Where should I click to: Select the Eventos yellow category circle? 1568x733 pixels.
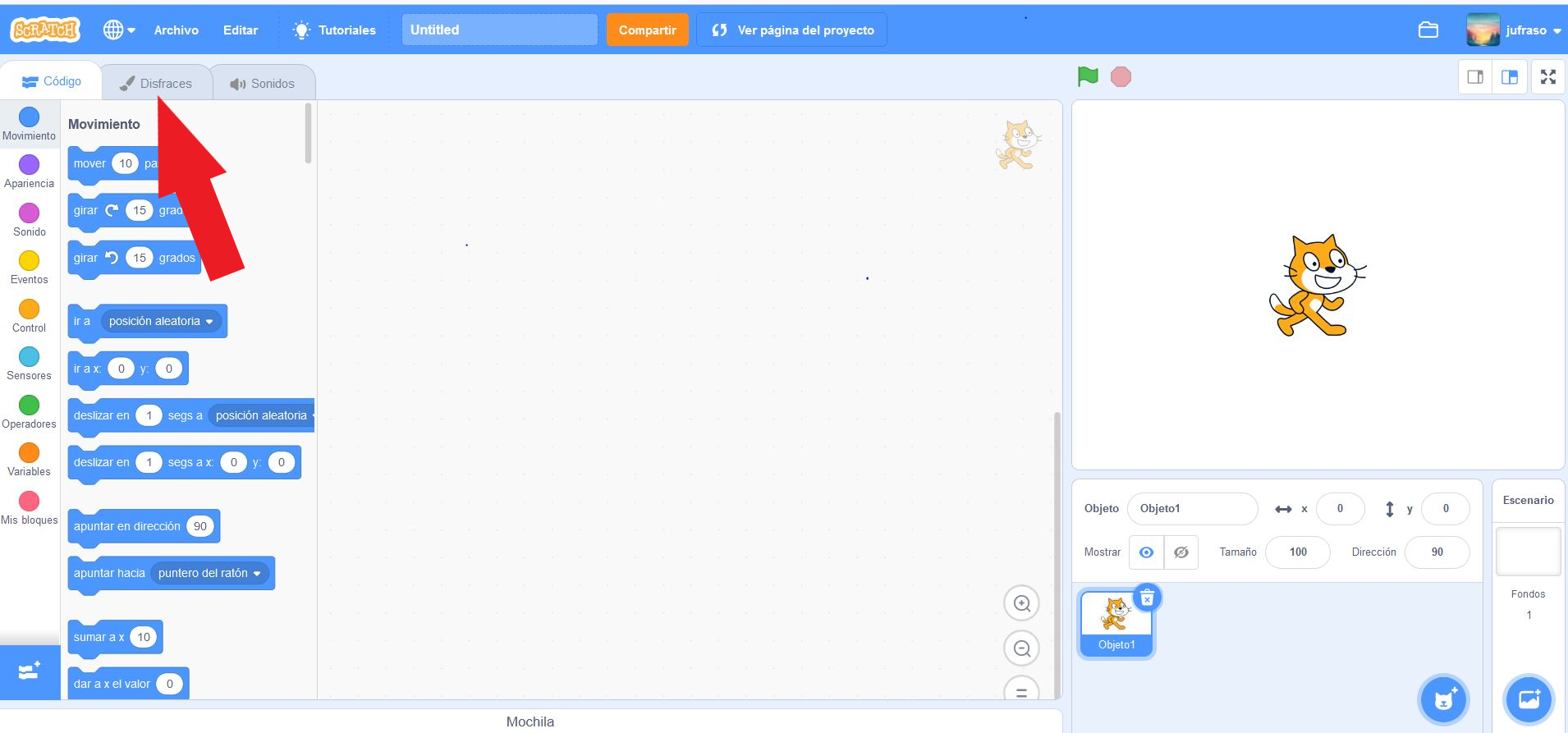tap(29, 261)
